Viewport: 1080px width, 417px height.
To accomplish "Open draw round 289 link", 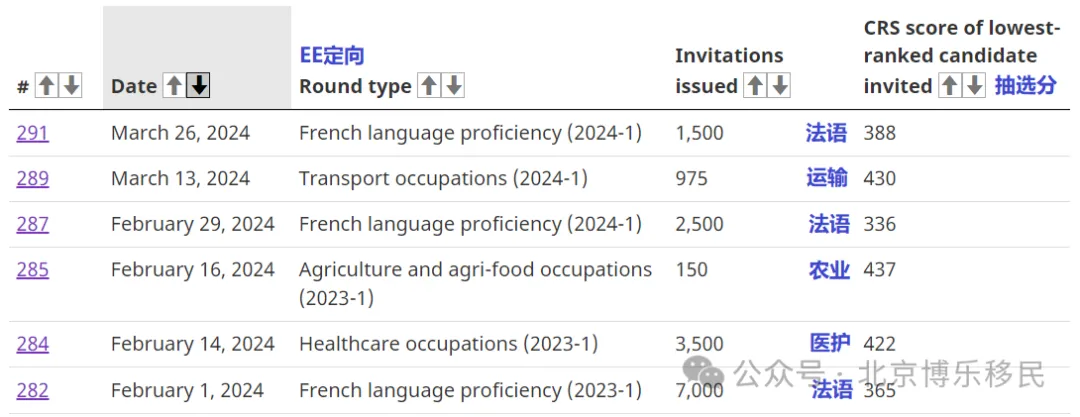I will 32,179.
